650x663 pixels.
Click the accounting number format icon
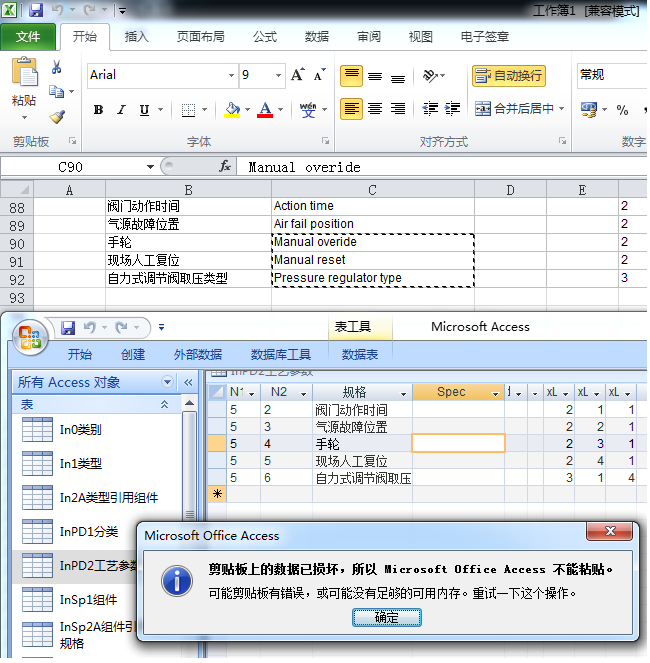(589, 110)
